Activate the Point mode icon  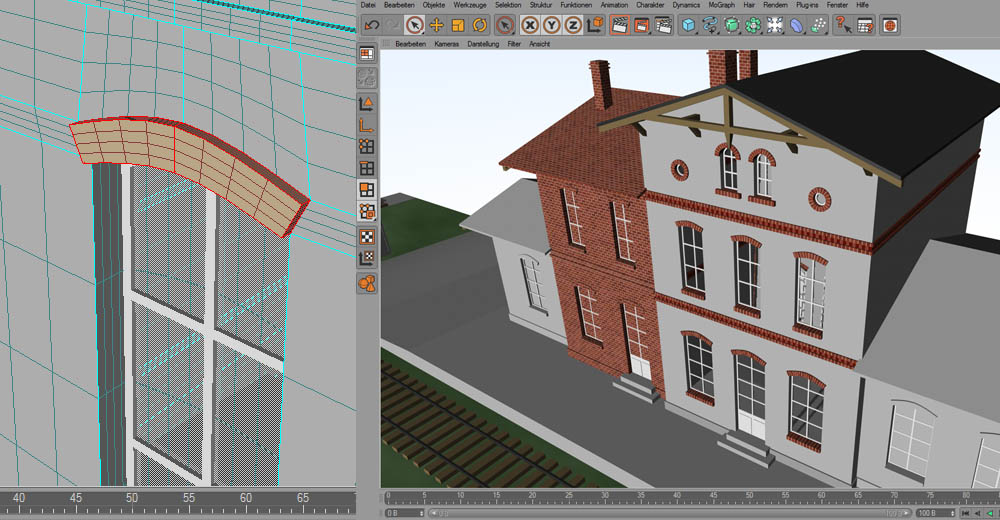pos(367,147)
